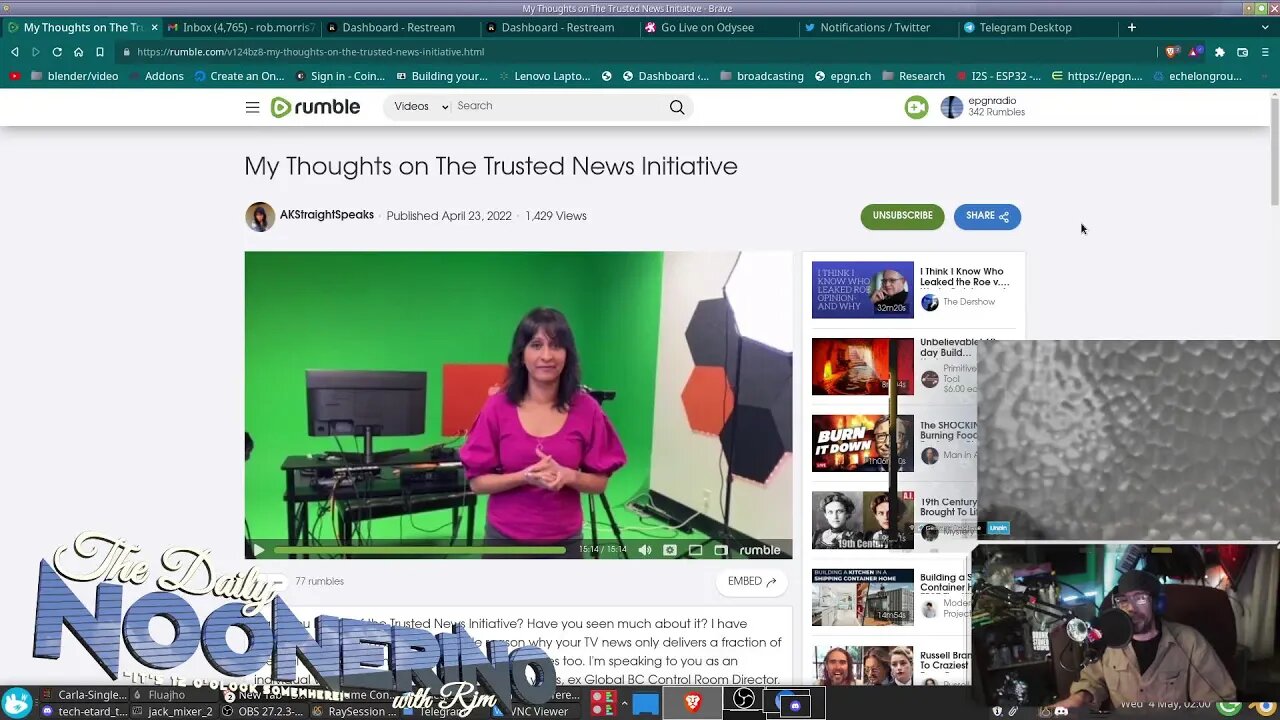Open the broadcasting bookmark folder
1280x720 pixels.
762,76
